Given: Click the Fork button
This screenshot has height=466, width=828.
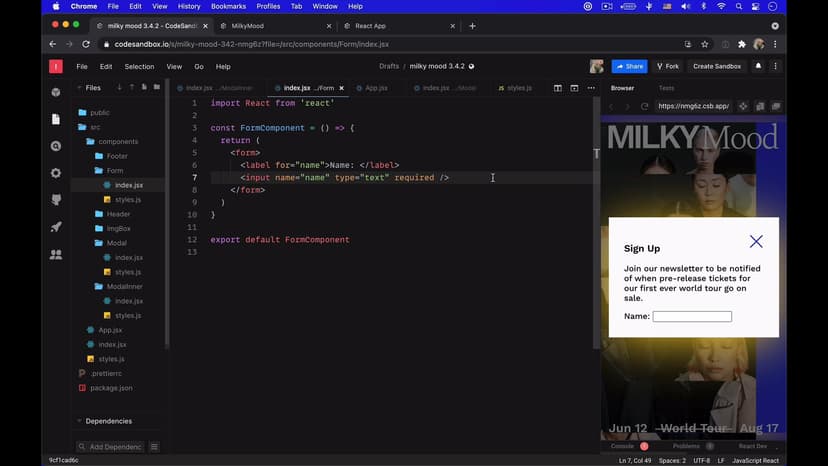Looking at the screenshot, I should (x=667, y=66).
